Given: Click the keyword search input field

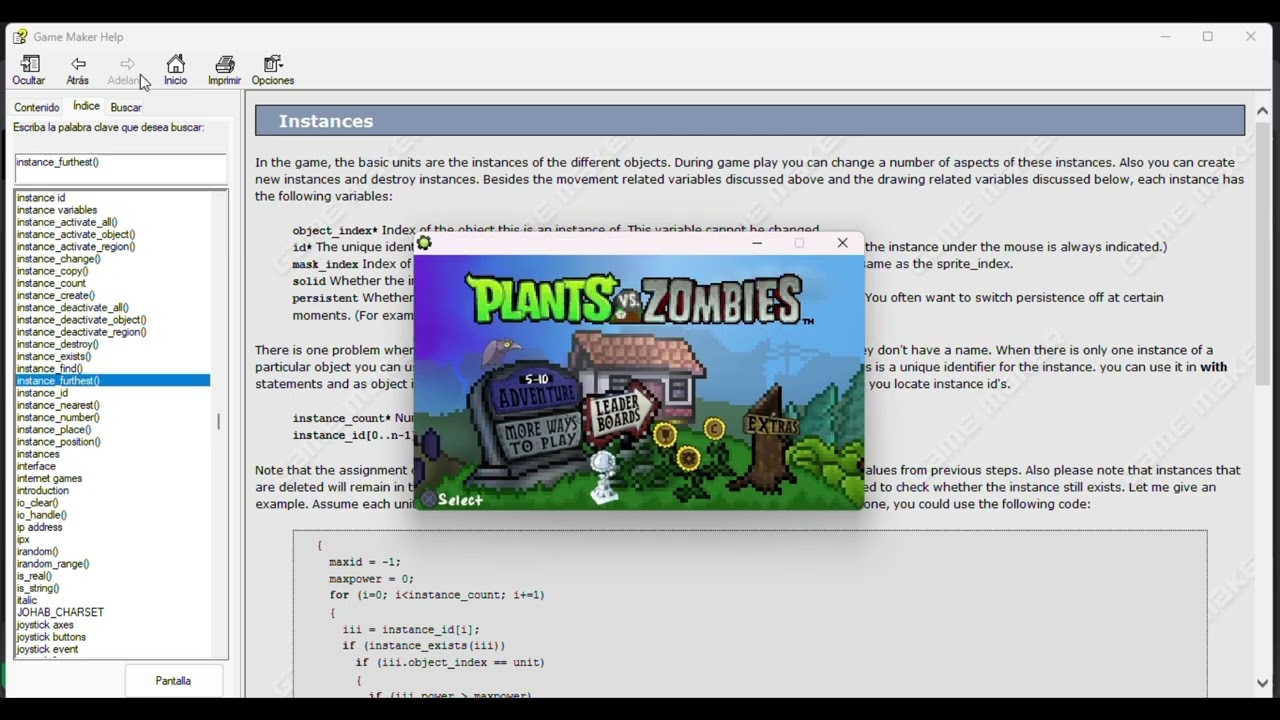Looking at the screenshot, I should [x=120, y=168].
